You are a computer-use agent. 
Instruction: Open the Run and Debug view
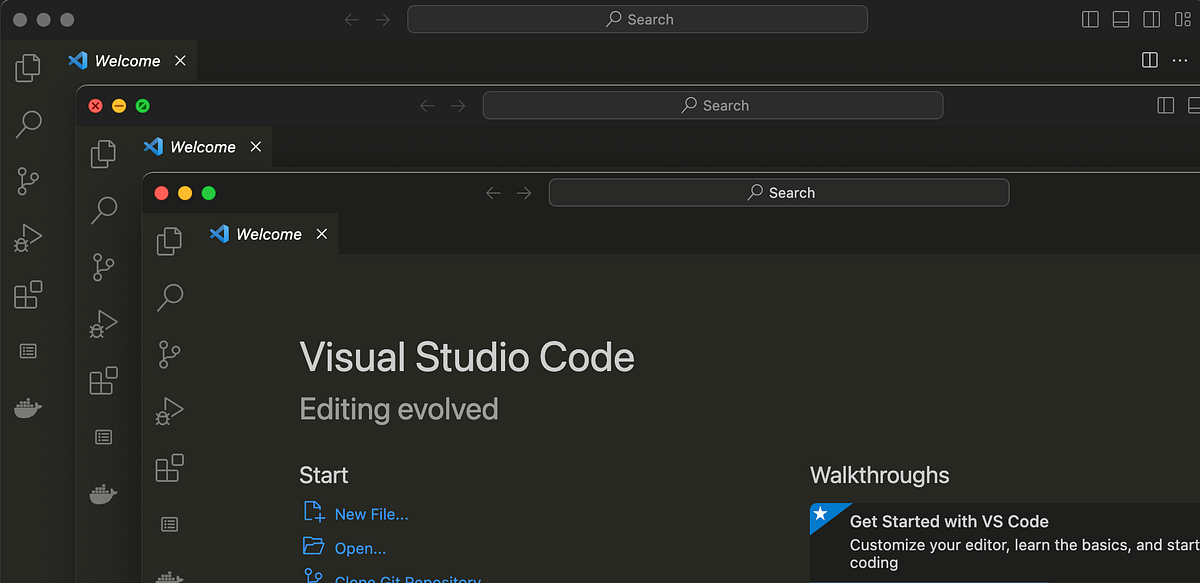click(170, 410)
